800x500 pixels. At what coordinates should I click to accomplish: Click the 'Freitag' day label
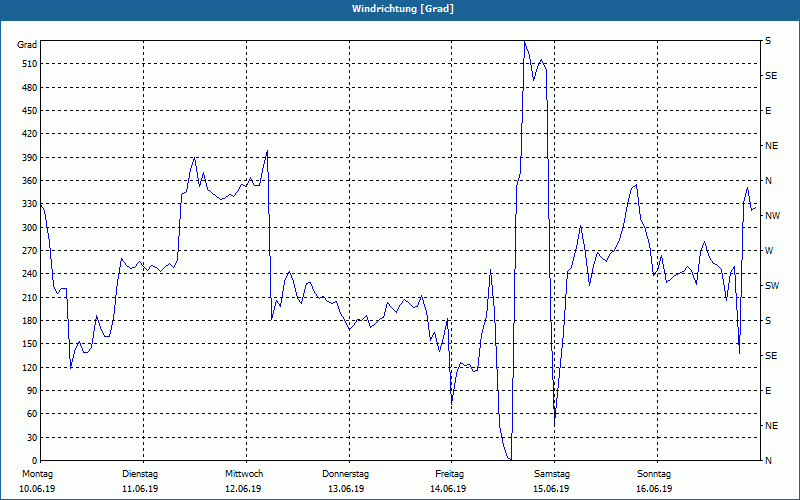click(x=449, y=474)
